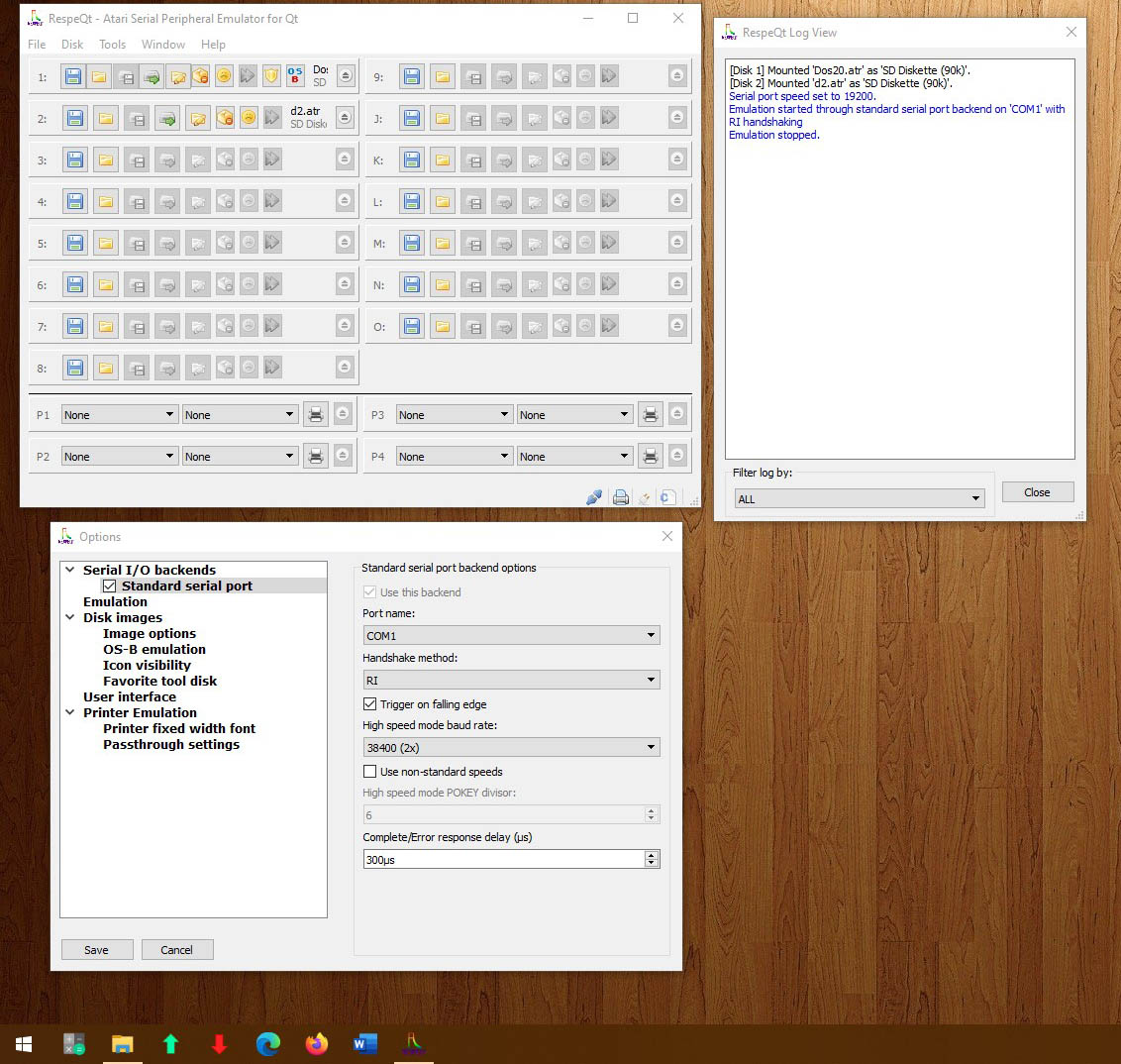Click the green arrow auto-commit icon on drive 2
This screenshot has height=1064, width=1121.
pos(167,117)
